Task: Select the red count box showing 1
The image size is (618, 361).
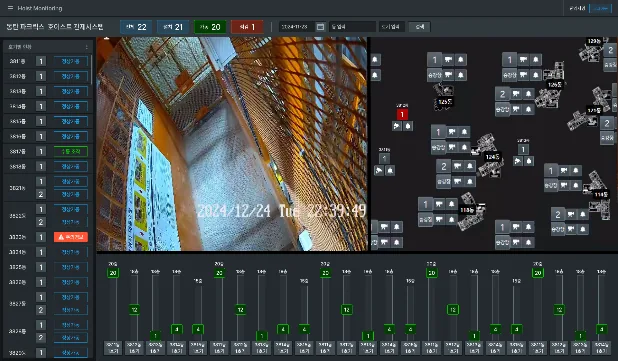Action: click(247, 27)
